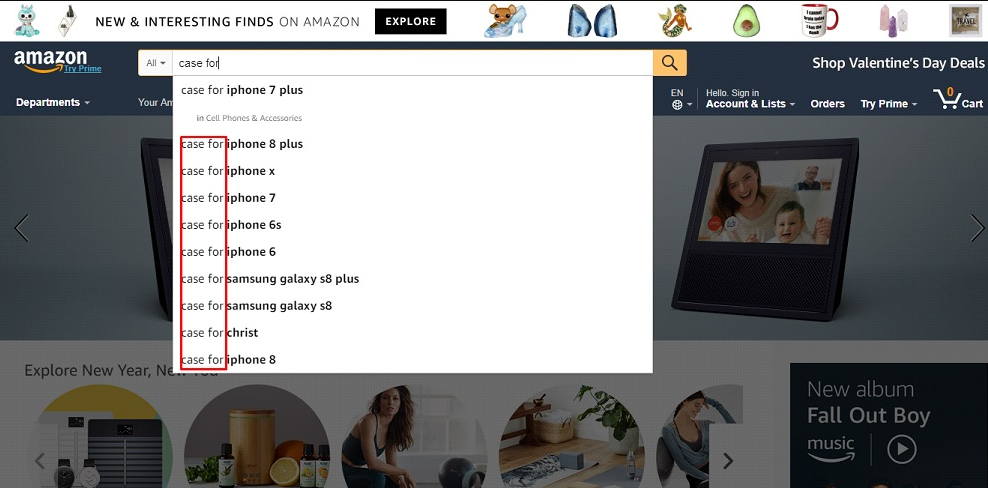Click the avocado plush product image
This screenshot has width=988, height=488.
747,21
